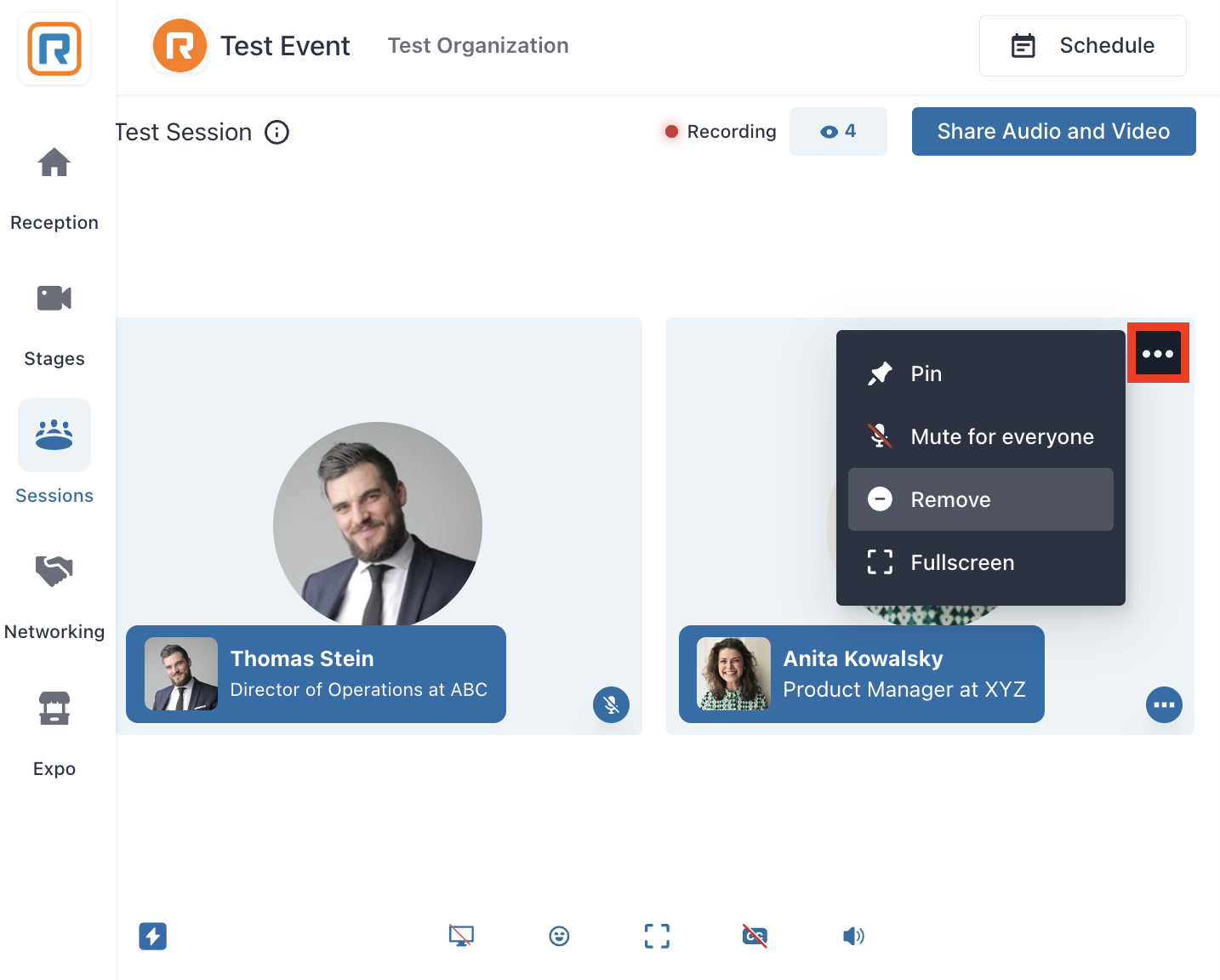Screen dimensions: 1220x980
Task: Click the Networking label in sidebar
Action: pyautogui.click(x=54, y=632)
